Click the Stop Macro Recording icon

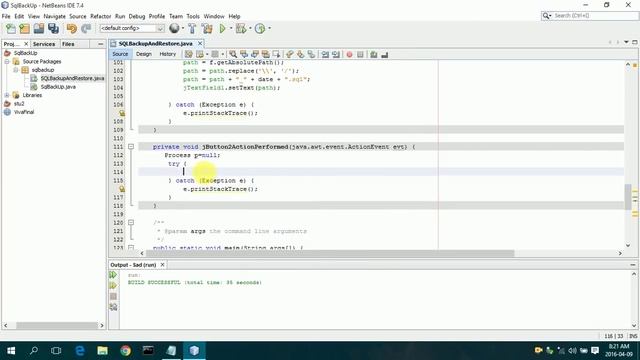tap(360, 54)
